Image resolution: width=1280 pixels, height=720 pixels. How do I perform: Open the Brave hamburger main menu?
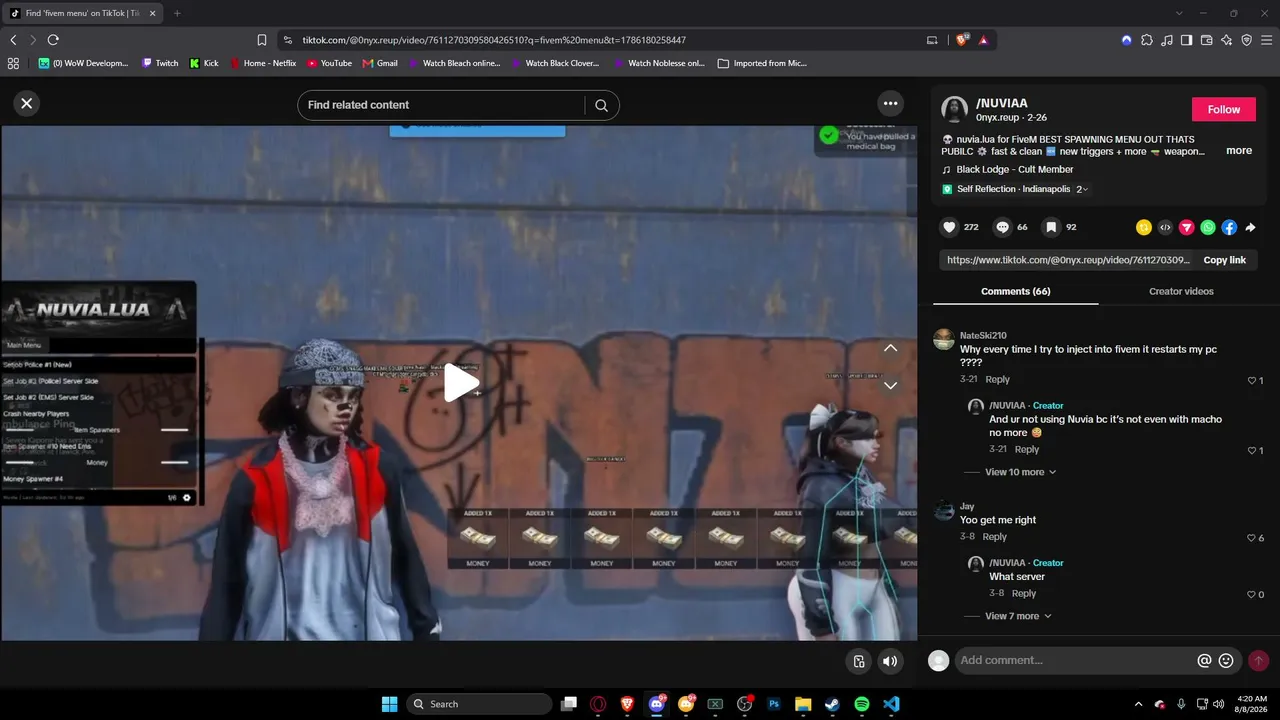(1266, 40)
